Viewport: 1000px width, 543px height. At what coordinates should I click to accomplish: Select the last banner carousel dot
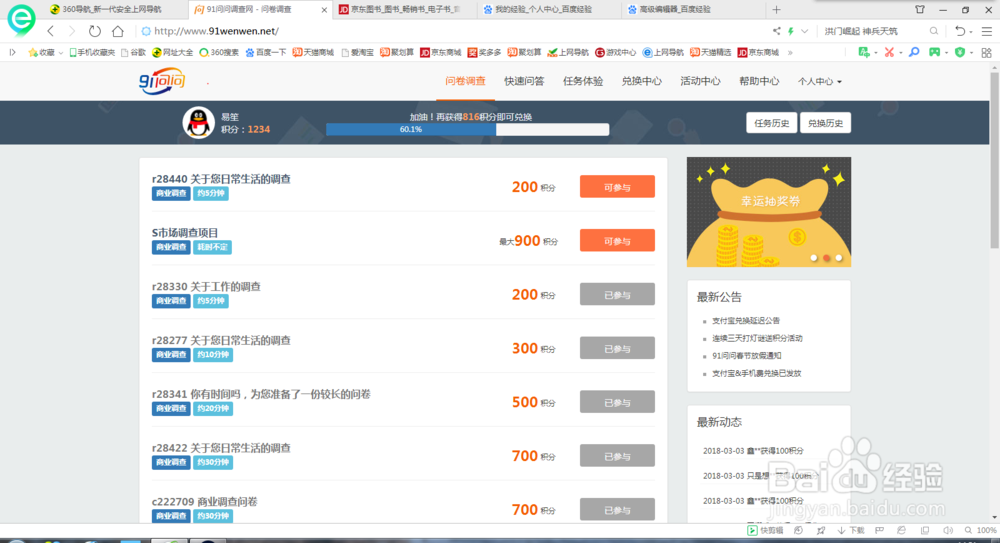click(x=839, y=258)
